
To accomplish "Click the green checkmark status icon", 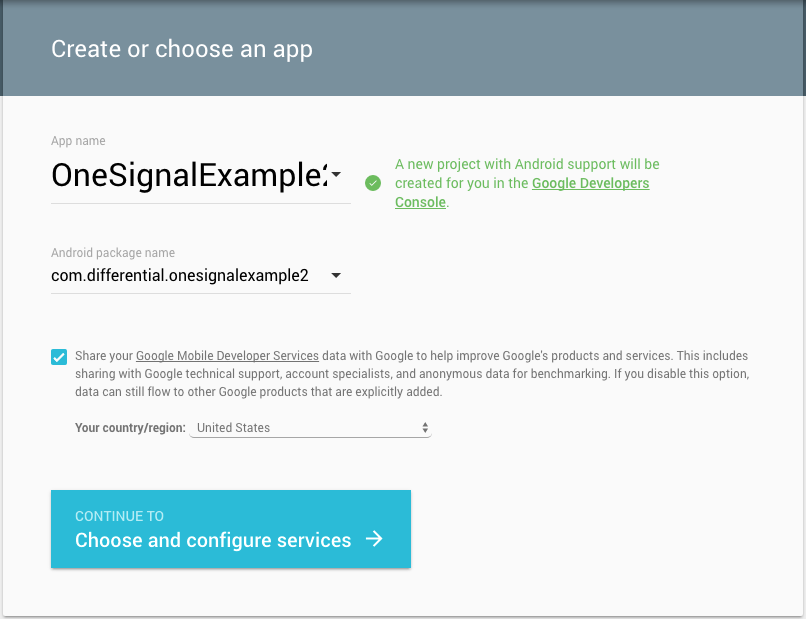I will pos(373,183).
